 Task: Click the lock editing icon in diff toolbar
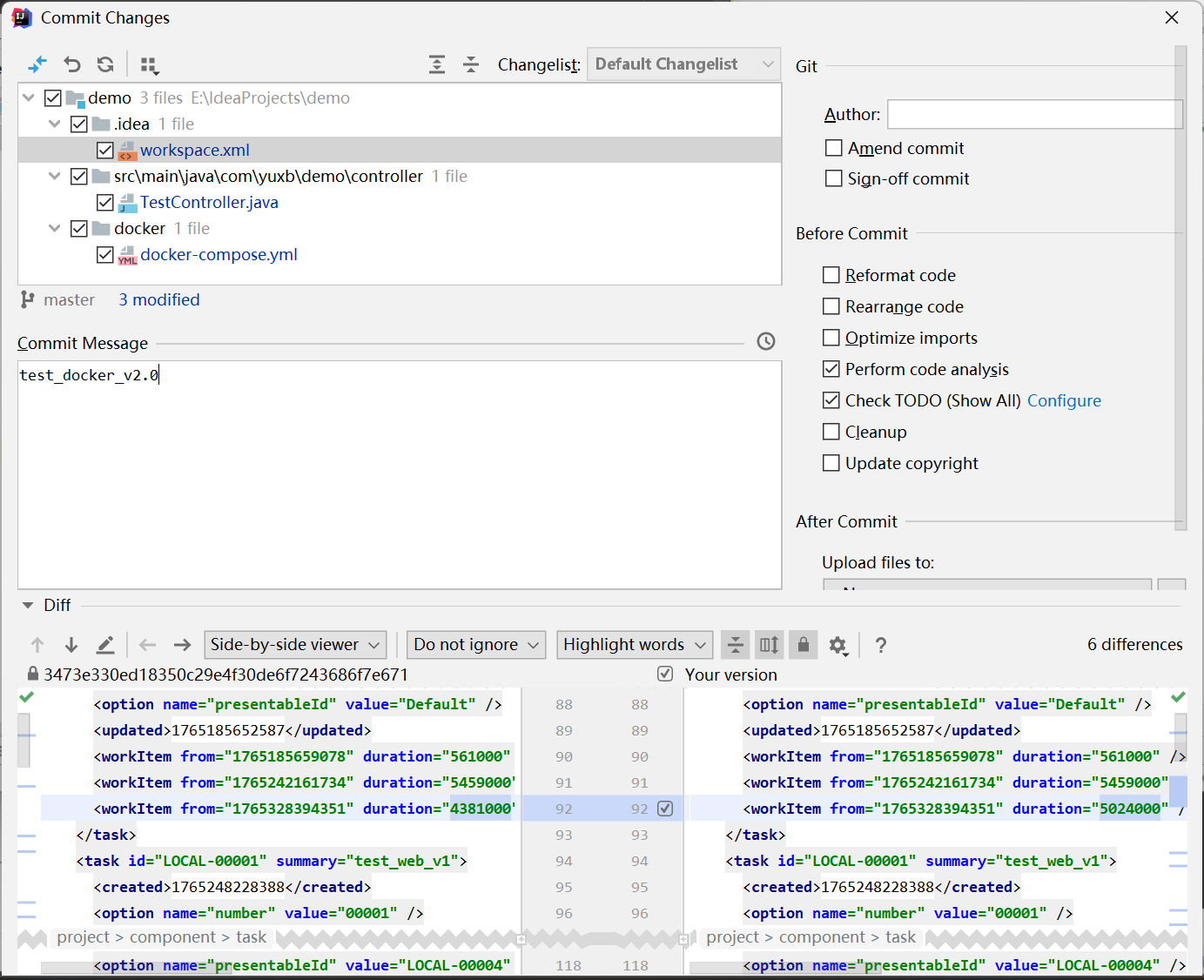[x=804, y=645]
